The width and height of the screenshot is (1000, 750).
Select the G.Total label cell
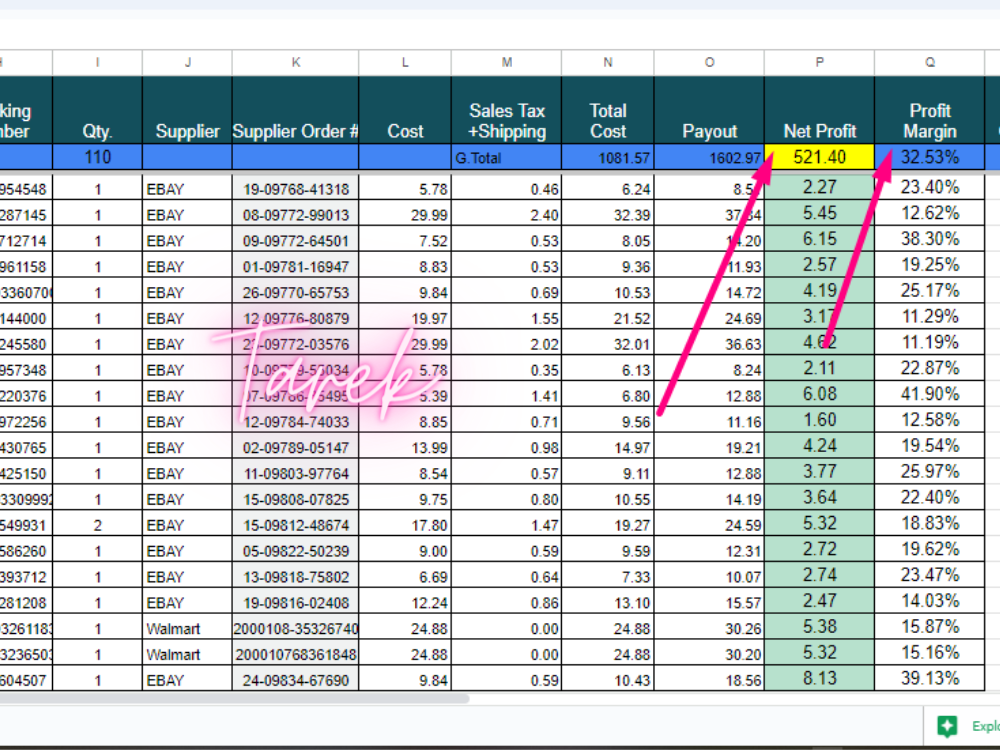pyautogui.click(x=506, y=158)
